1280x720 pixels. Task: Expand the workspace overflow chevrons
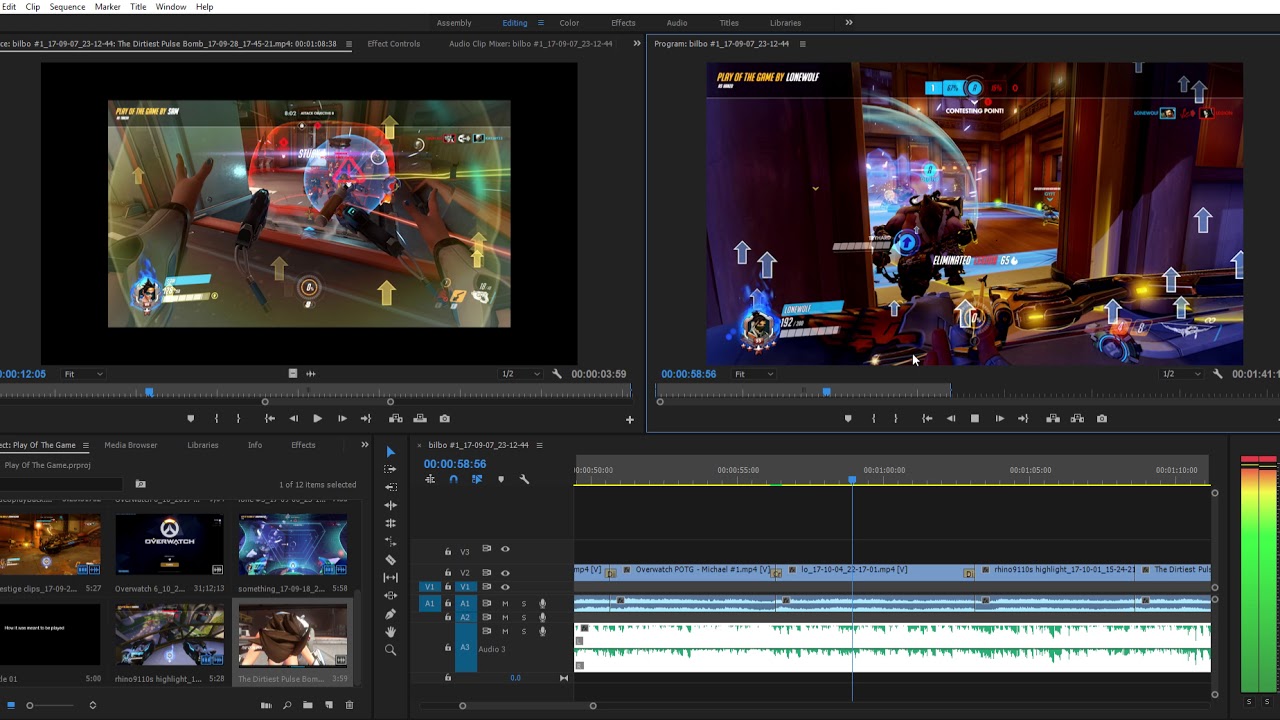pos(849,23)
